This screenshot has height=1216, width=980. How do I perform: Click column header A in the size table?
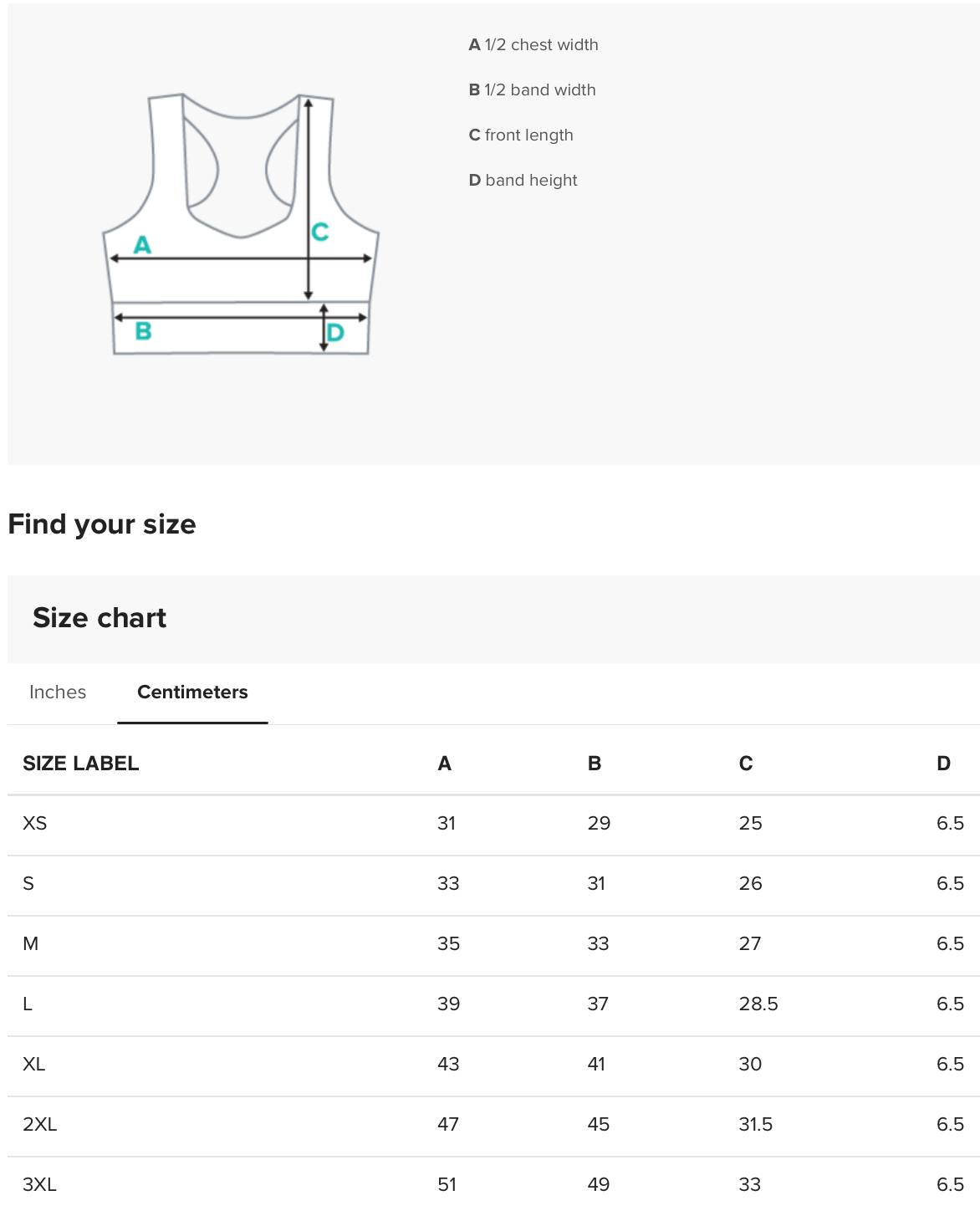pyautogui.click(x=445, y=764)
